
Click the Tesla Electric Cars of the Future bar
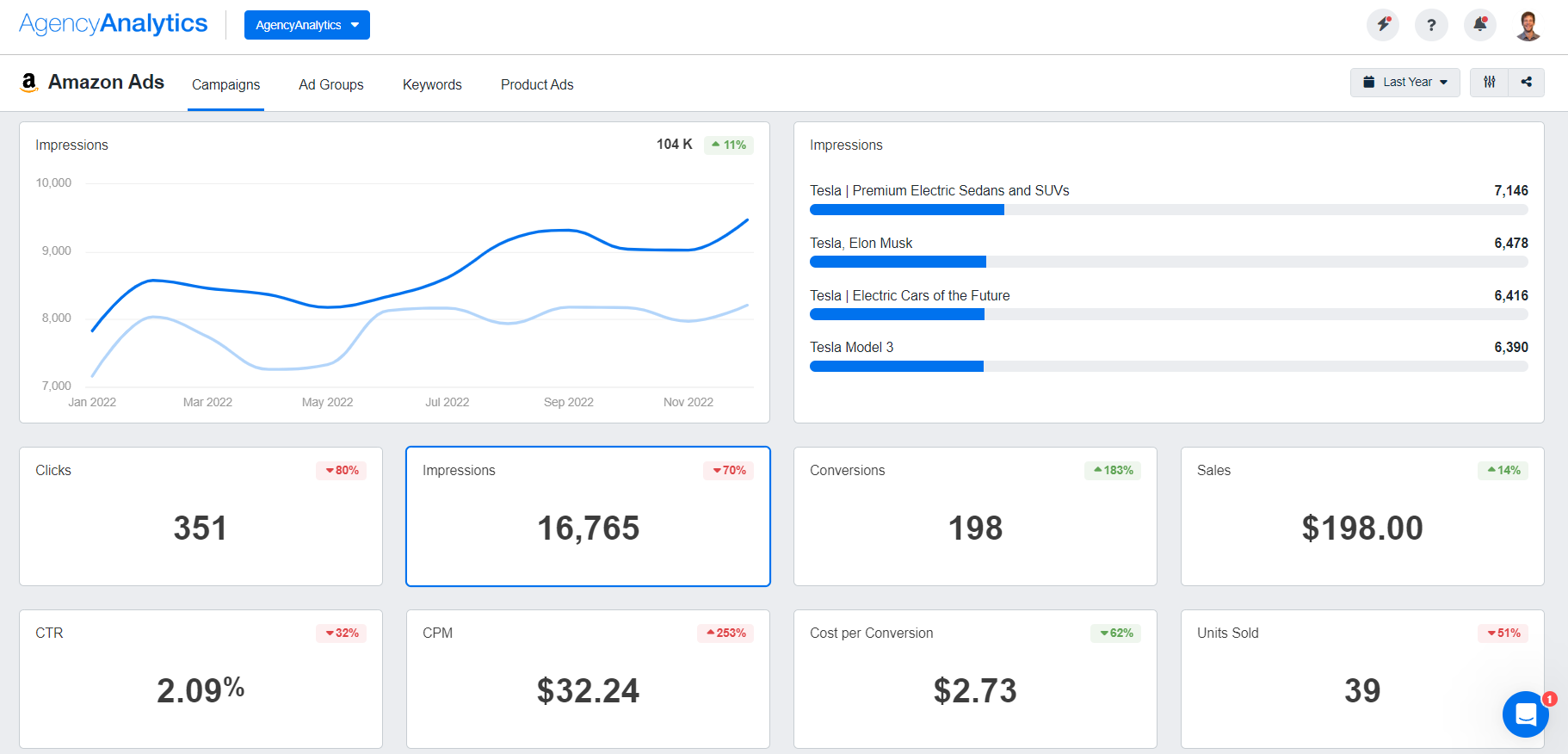[1169, 314]
